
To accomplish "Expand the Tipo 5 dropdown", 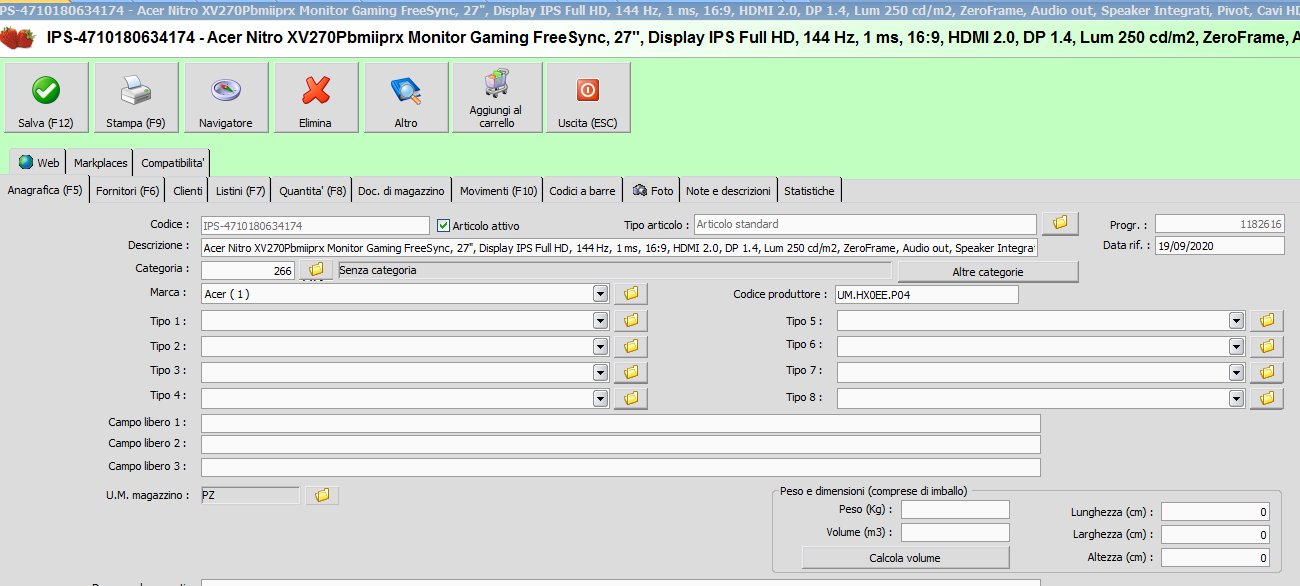I will tap(1236, 321).
